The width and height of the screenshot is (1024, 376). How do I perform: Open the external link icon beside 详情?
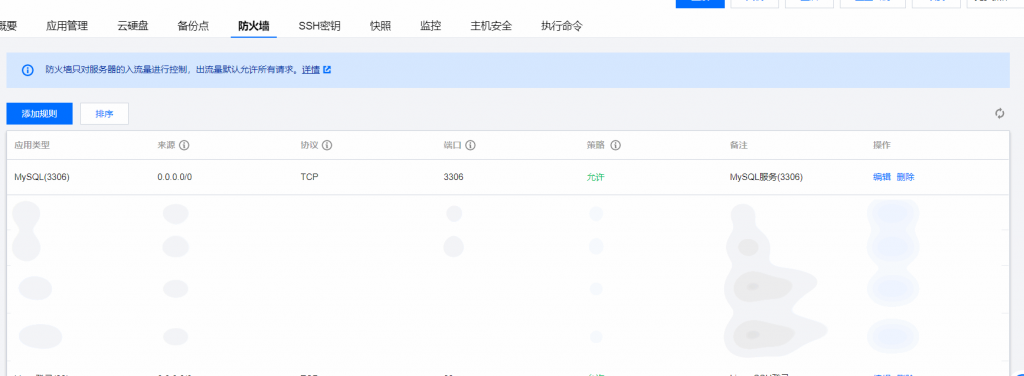point(327,69)
